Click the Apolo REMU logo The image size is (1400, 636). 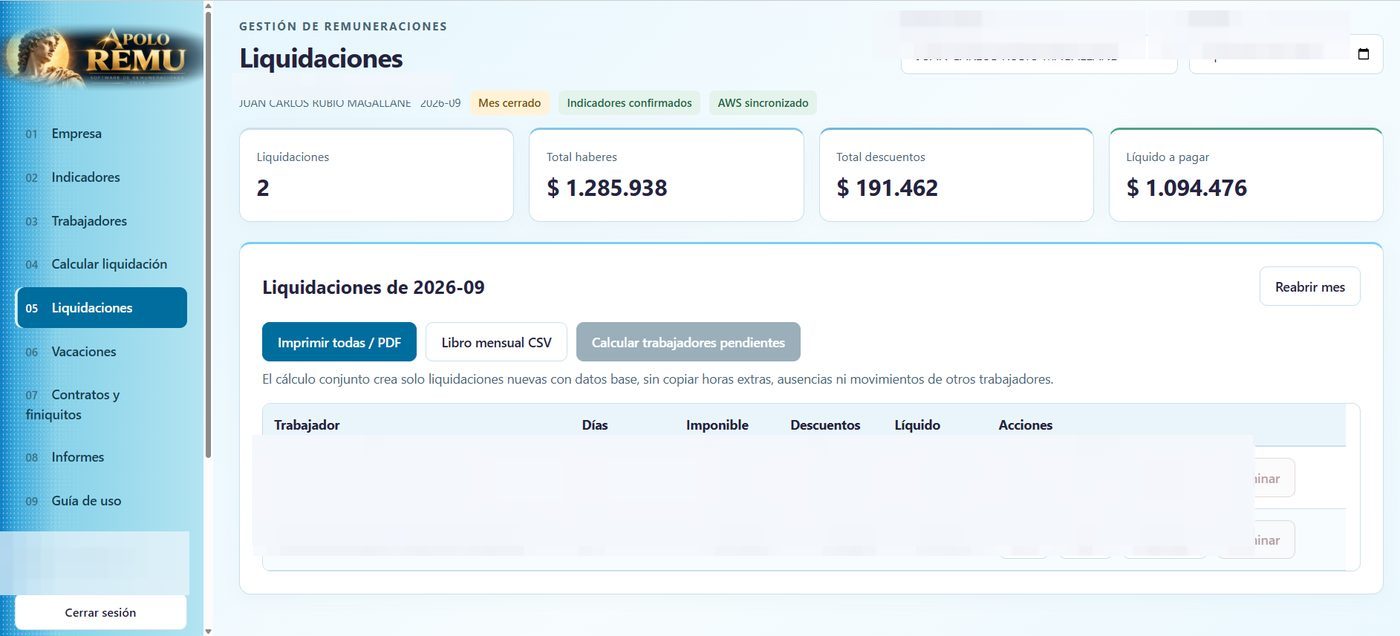click(104, 55)
